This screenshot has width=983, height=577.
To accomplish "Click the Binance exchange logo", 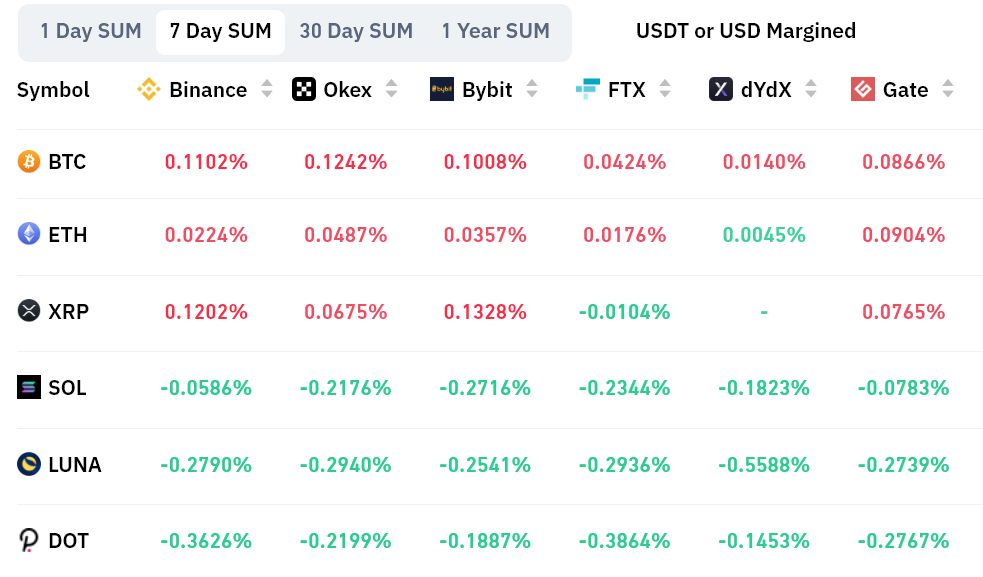I will pos(149,90).
